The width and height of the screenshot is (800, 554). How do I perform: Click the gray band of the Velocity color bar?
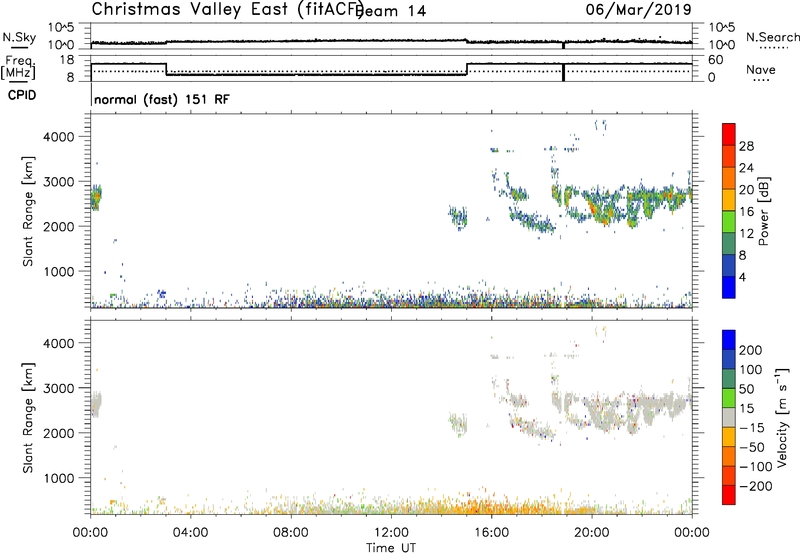pyautogui.click(x=729, y=417)
